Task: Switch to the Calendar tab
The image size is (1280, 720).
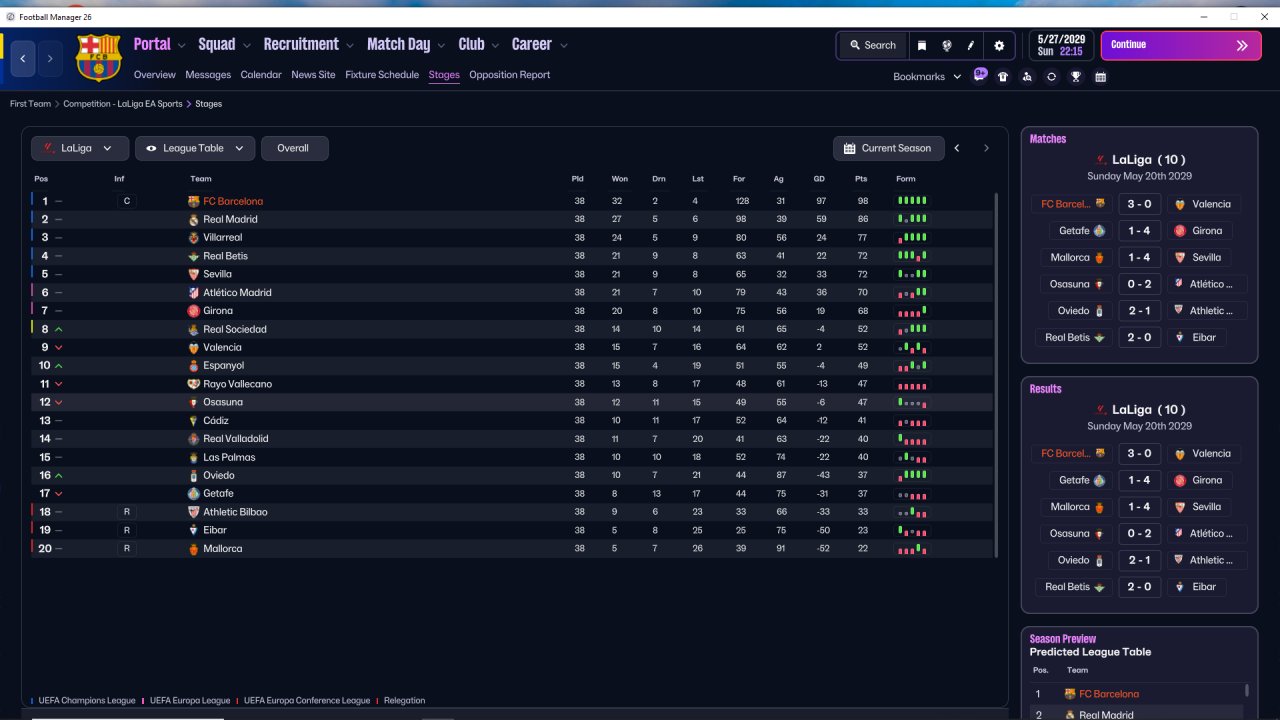Action: click(261, 75)
